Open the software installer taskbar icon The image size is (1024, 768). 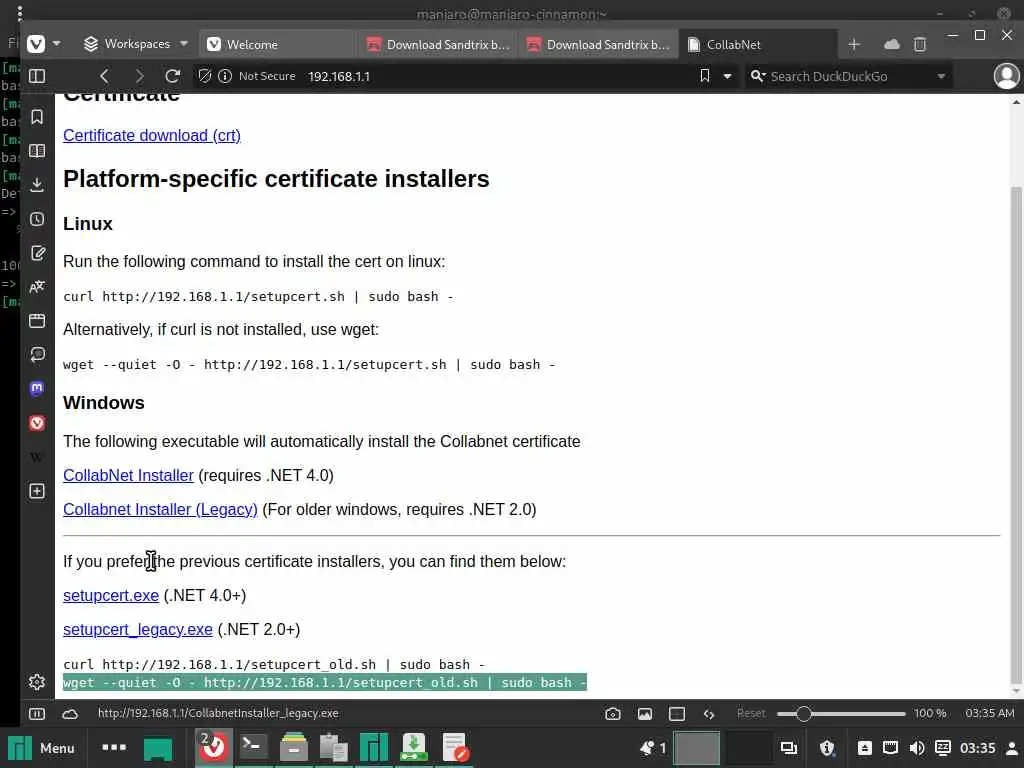point(413,748)
